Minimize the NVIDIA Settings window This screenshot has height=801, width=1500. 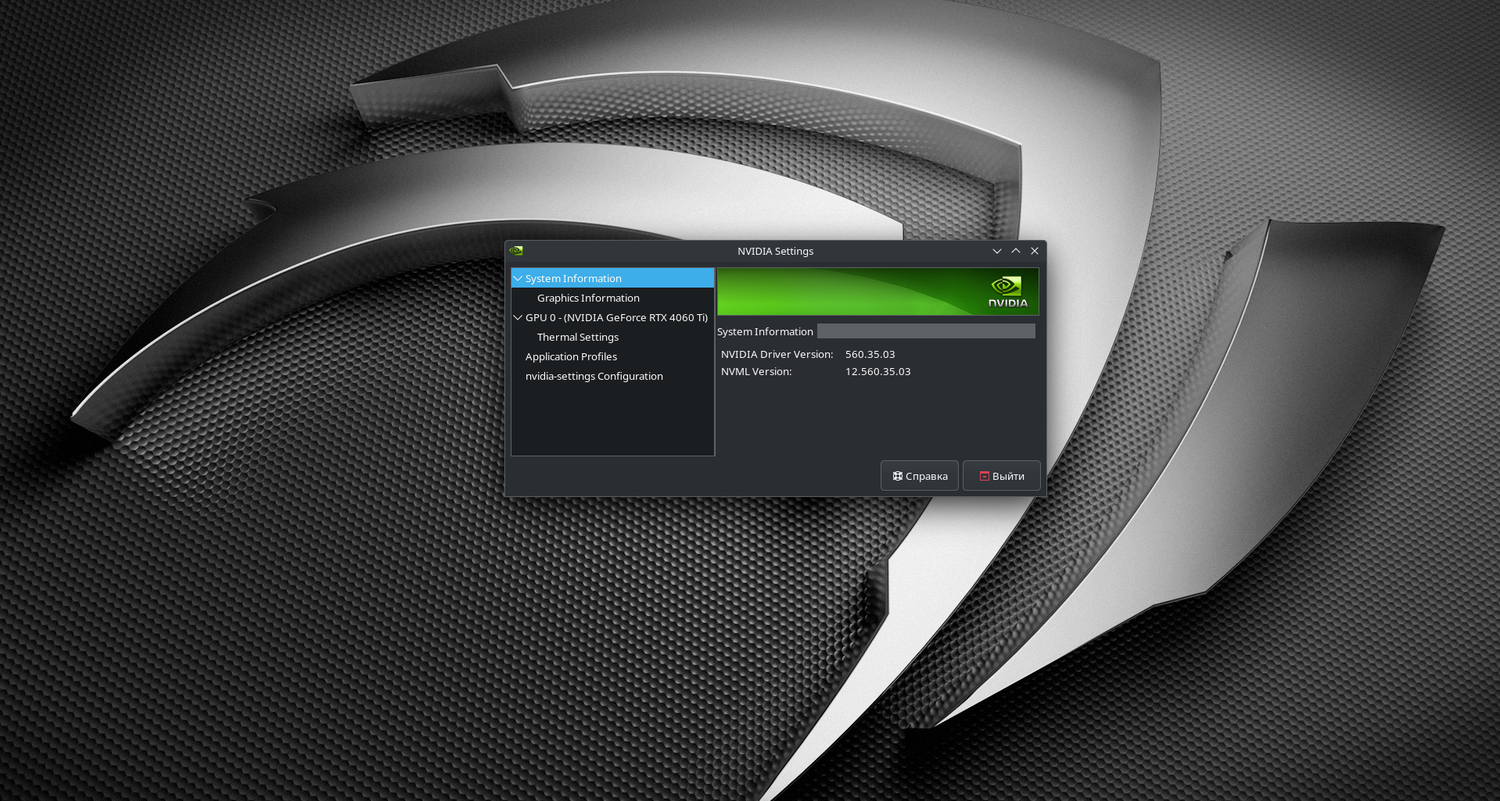click(997, 251)
